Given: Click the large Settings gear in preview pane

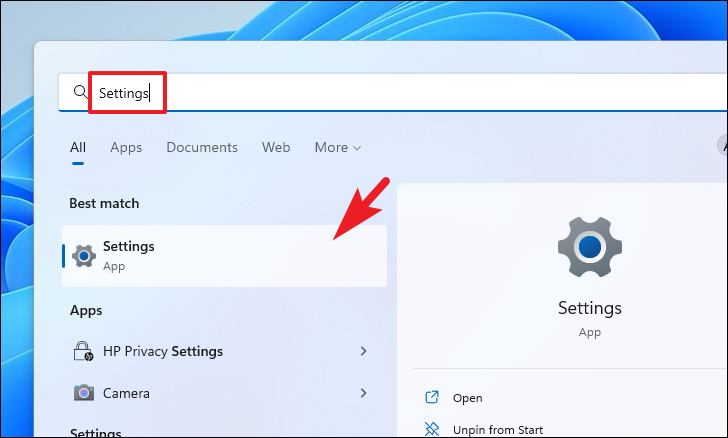Looking at the screenshot, I should click(590, 247).
